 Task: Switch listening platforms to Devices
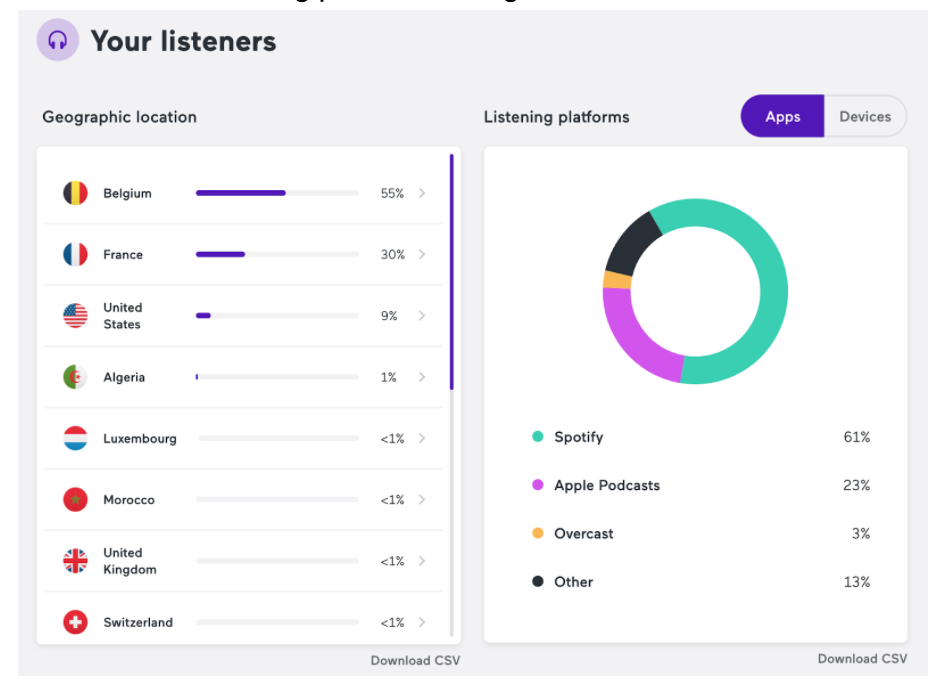[864, 117]
